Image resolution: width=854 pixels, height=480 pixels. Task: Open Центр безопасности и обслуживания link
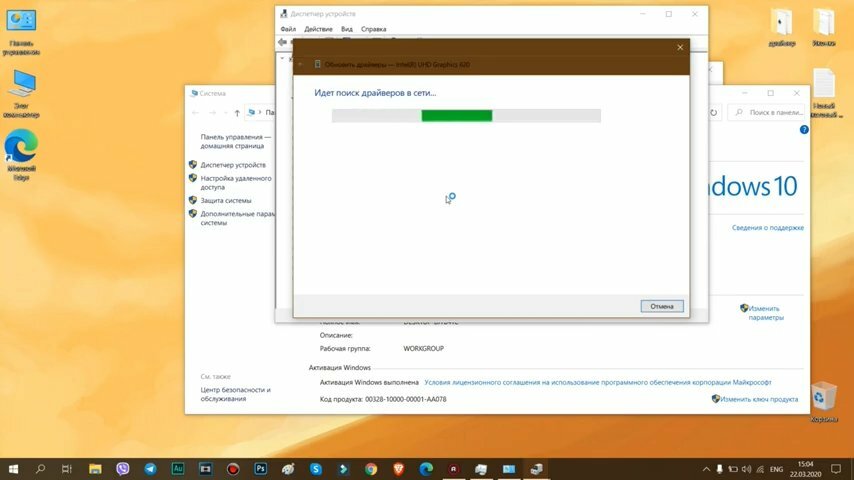(x=235, y=394)
